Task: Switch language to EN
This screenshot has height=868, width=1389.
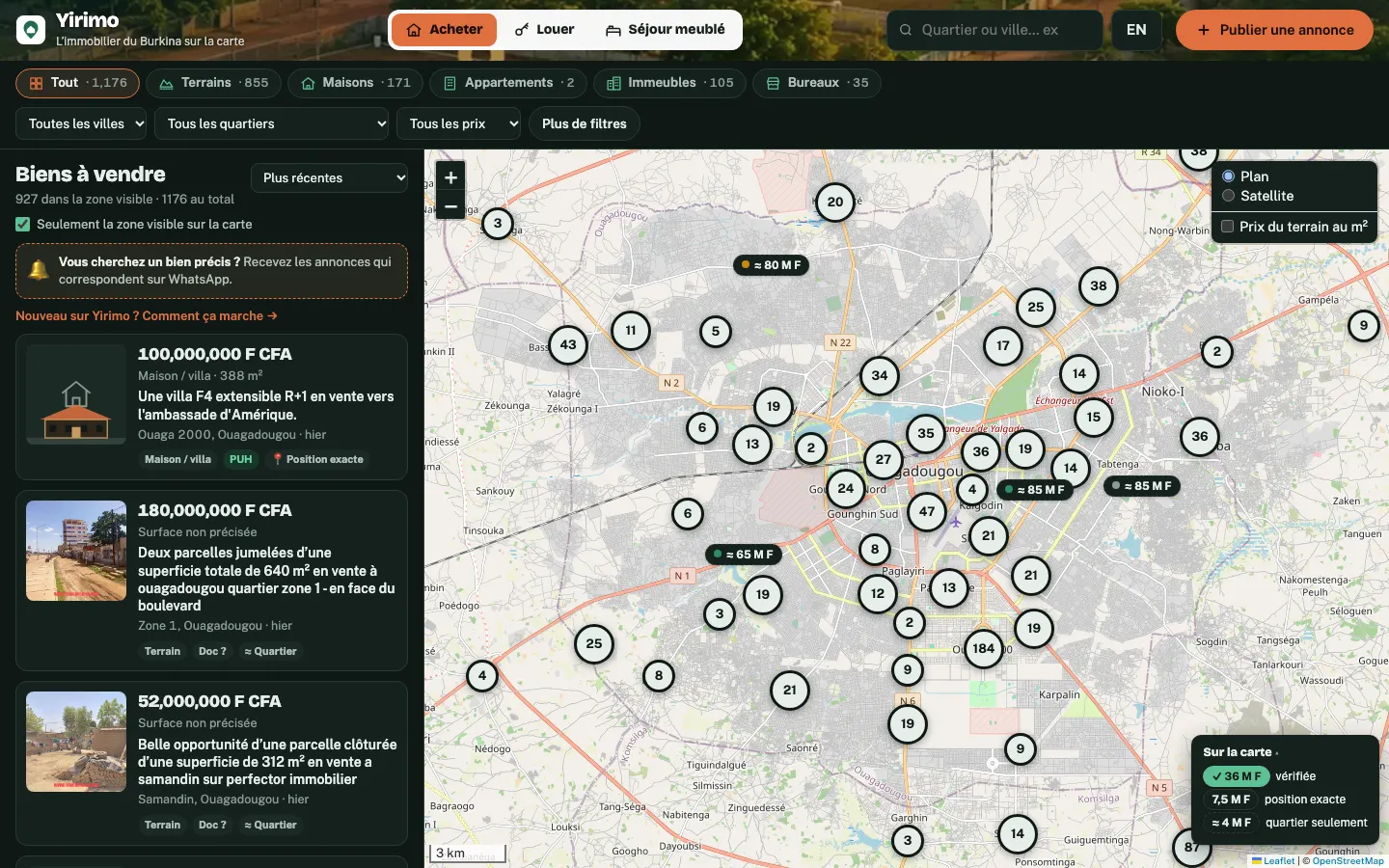Action: pos(1136,30)
